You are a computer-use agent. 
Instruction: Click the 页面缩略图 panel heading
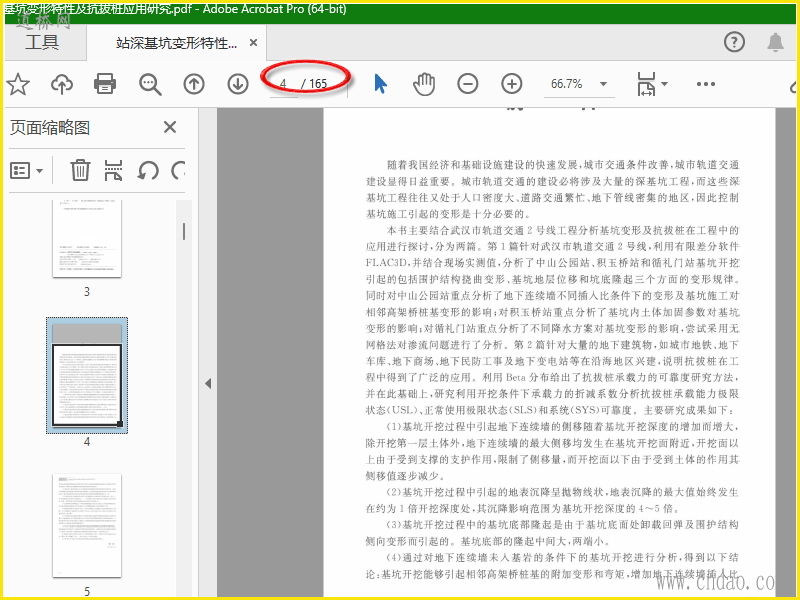pyautogui.click(x=50, y=128)
